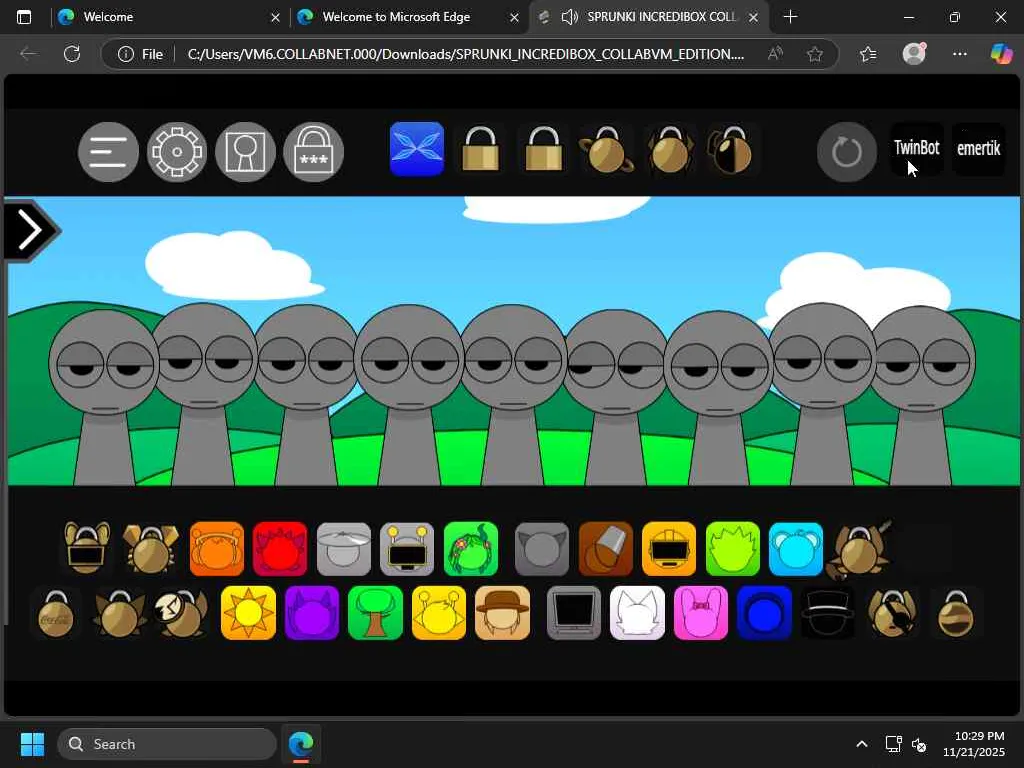Select the dark blue round character icon
This screenshot has height=768, width=1024.
(764, 613)
